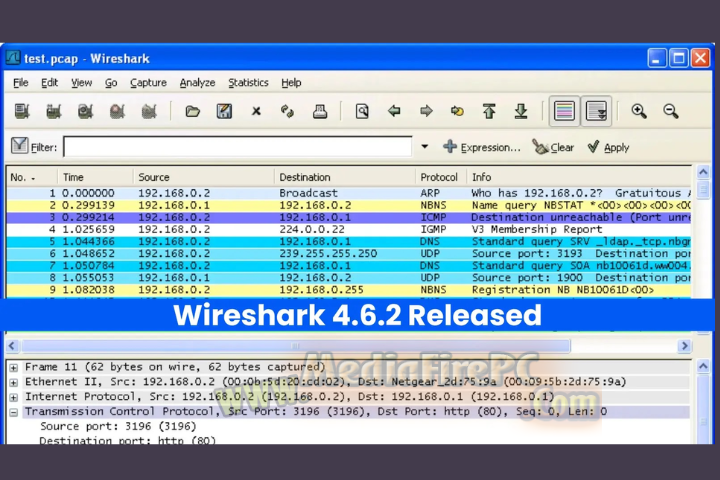Click the filter text input field
This screenshot has width=720, height=480.
(238, 147)
